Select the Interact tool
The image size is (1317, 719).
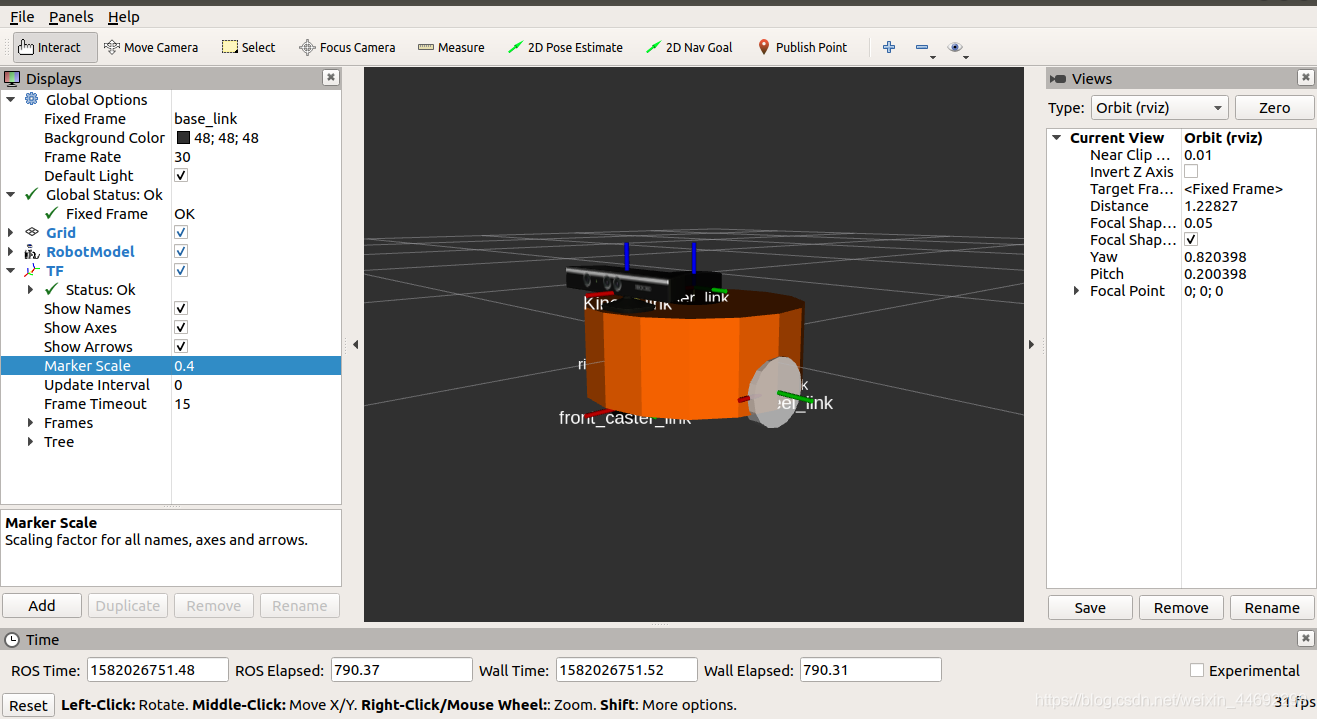pyautogui.click(x=55, y=47)
